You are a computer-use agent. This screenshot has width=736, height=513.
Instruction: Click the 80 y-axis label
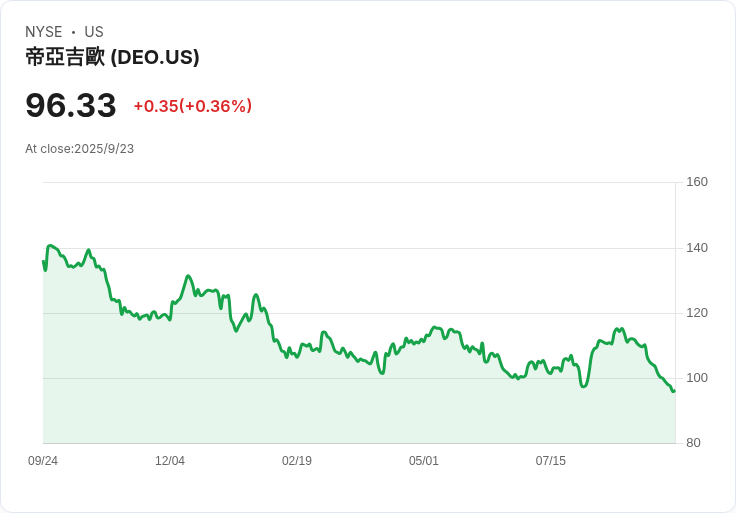pyautogui.click(x=693, y=443)
